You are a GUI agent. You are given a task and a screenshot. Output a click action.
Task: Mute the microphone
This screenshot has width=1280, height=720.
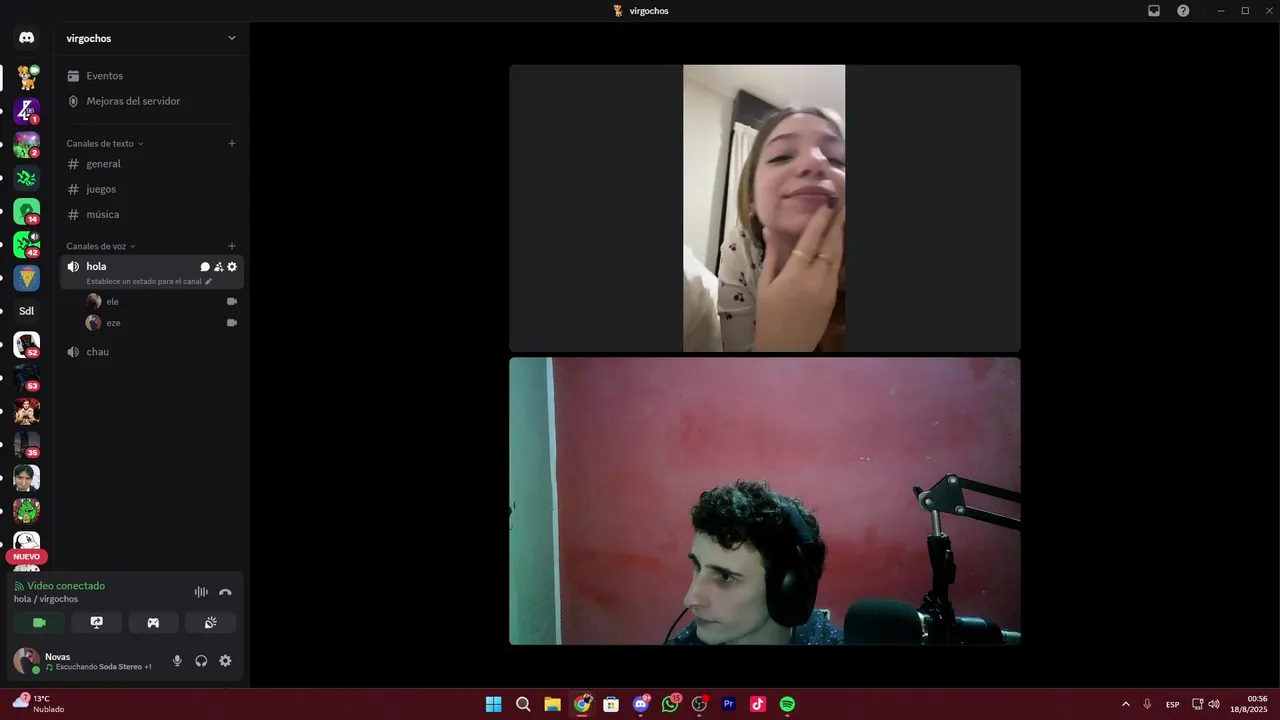coord(177,661)
